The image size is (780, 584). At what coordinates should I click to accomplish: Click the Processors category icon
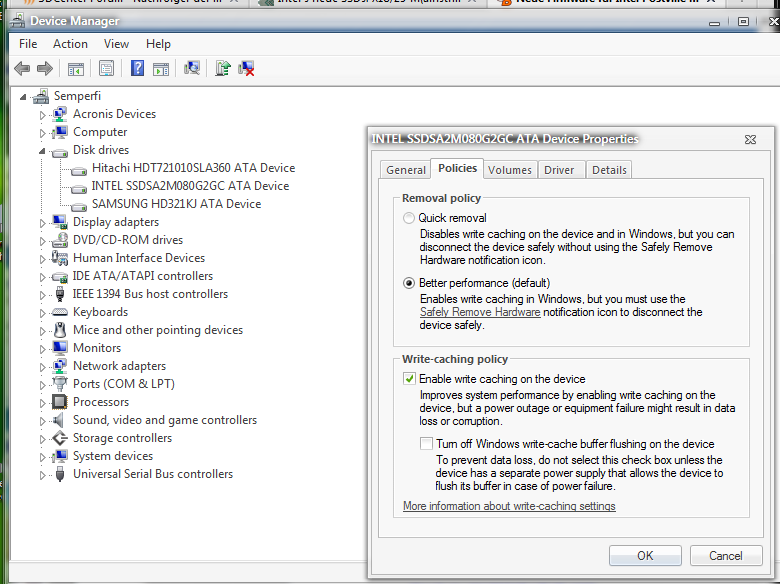(60, 402)
